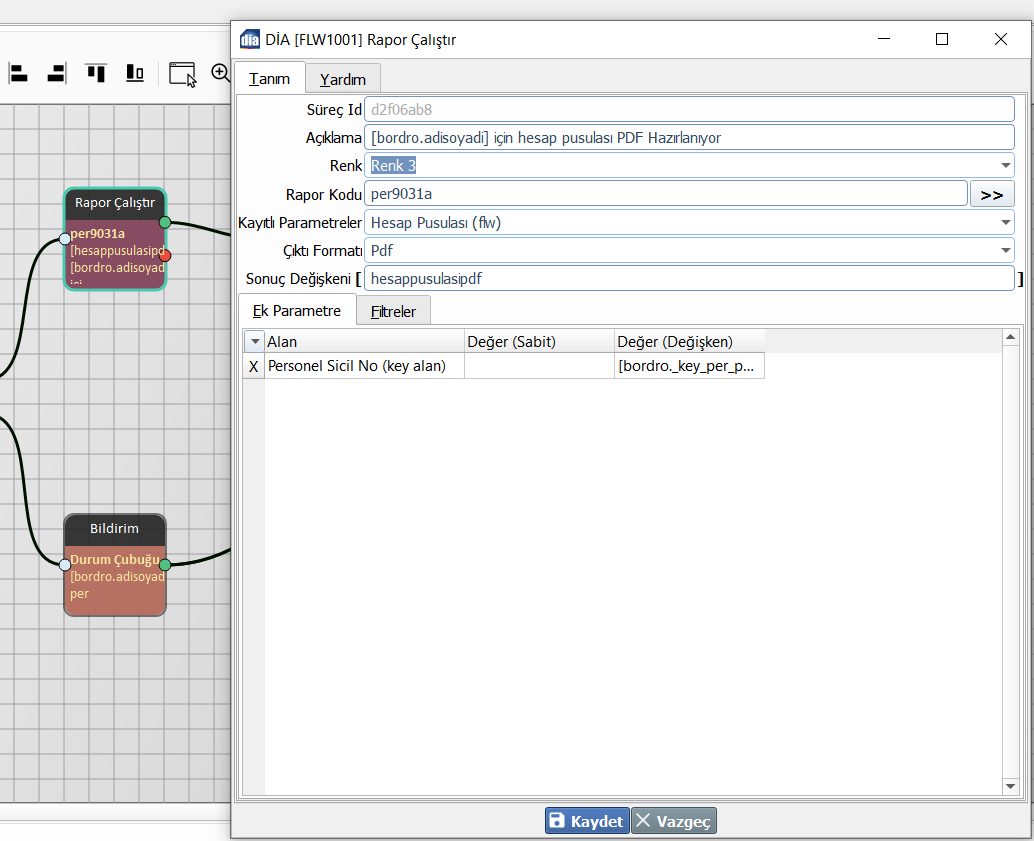The height and width of the screenshot is (841, 1034).
Task: Select the align bottom edges tool
Action: tap(135, 73)
